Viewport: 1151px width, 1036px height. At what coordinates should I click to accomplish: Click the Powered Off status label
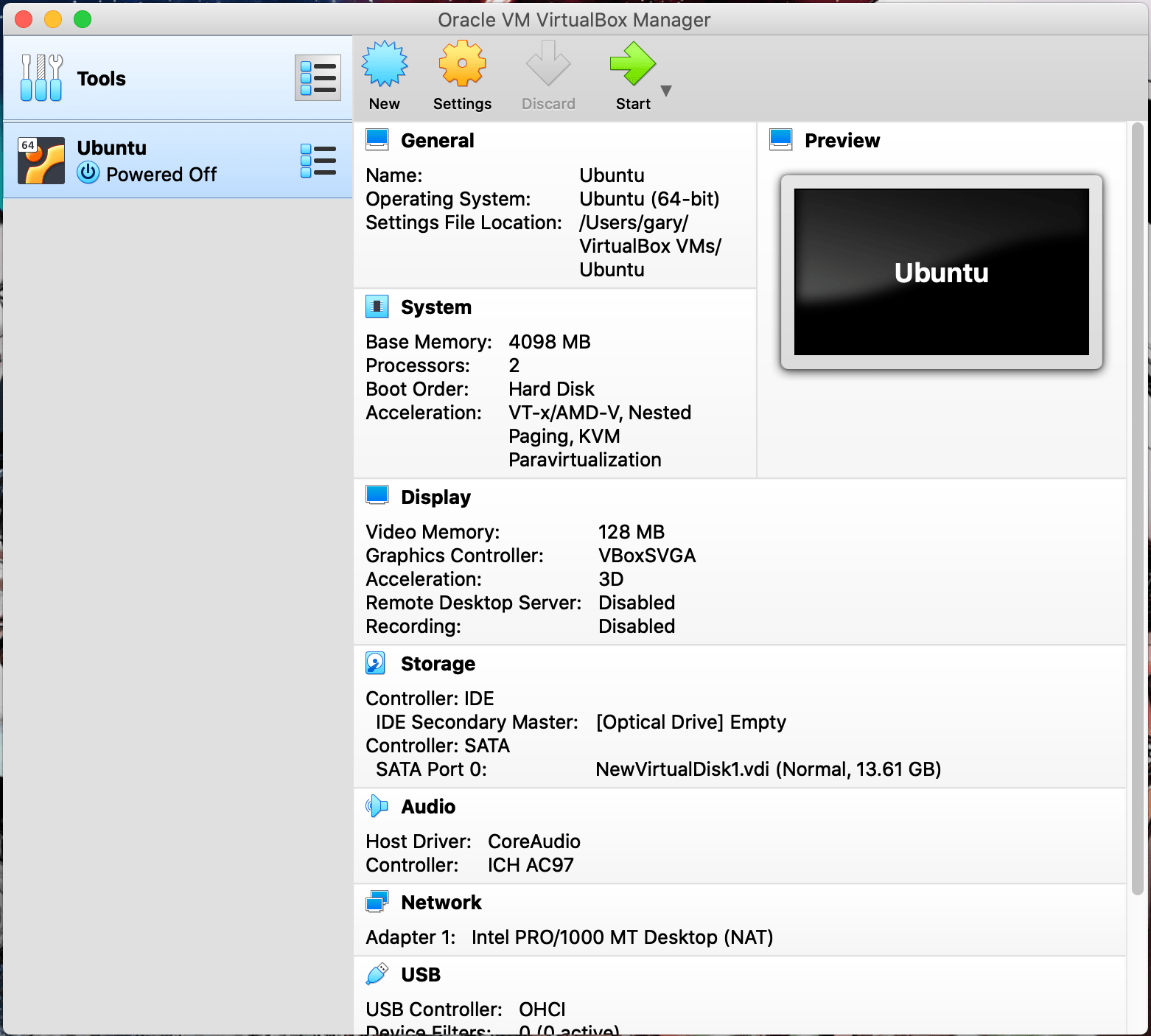click(x=161, y=175)
